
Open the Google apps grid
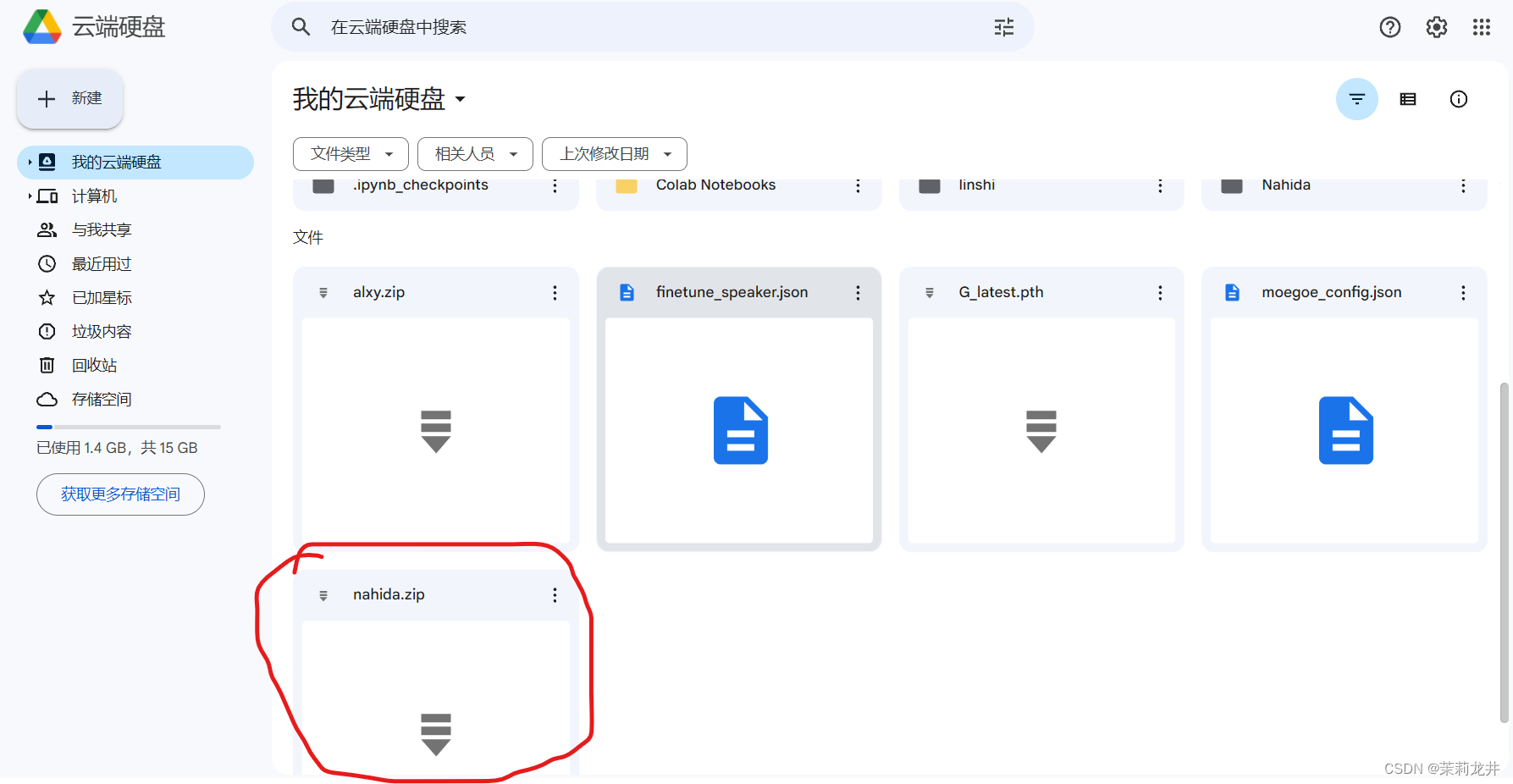(1482, 27)
